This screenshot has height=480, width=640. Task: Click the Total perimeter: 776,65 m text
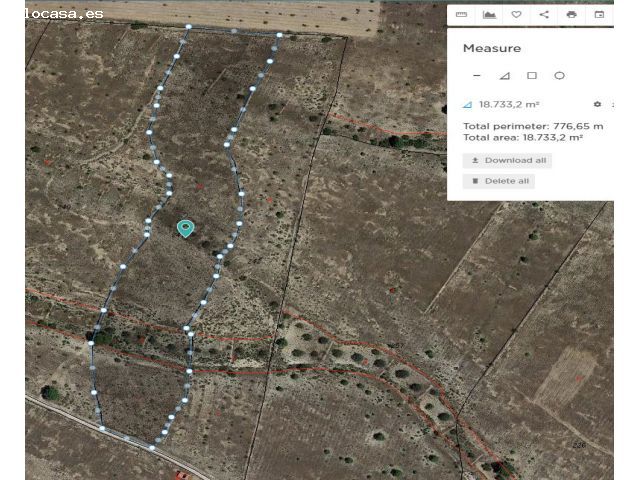click(533, 126)
